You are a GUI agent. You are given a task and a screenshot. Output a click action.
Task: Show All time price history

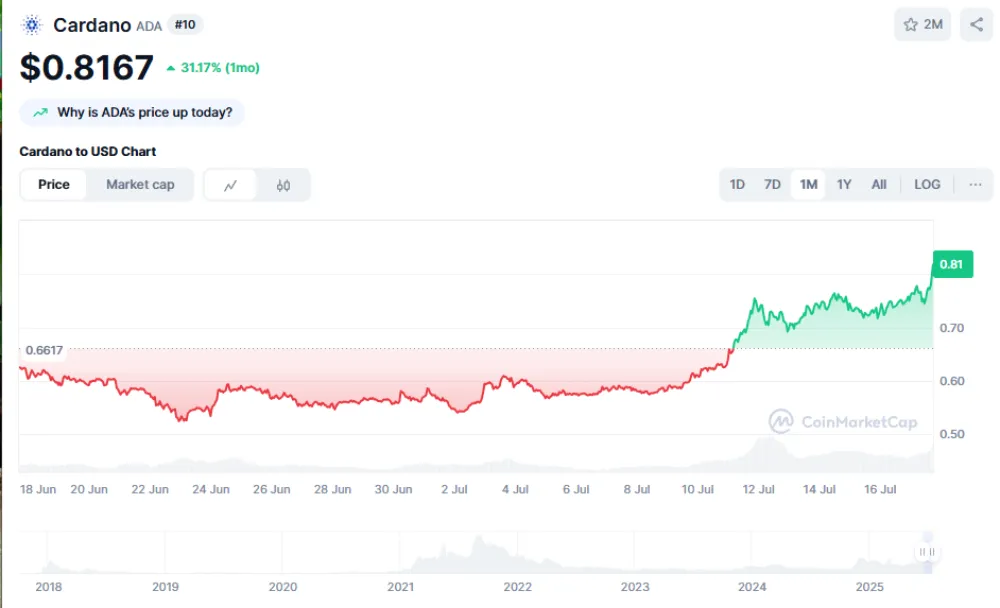click(x=879, y=185)
